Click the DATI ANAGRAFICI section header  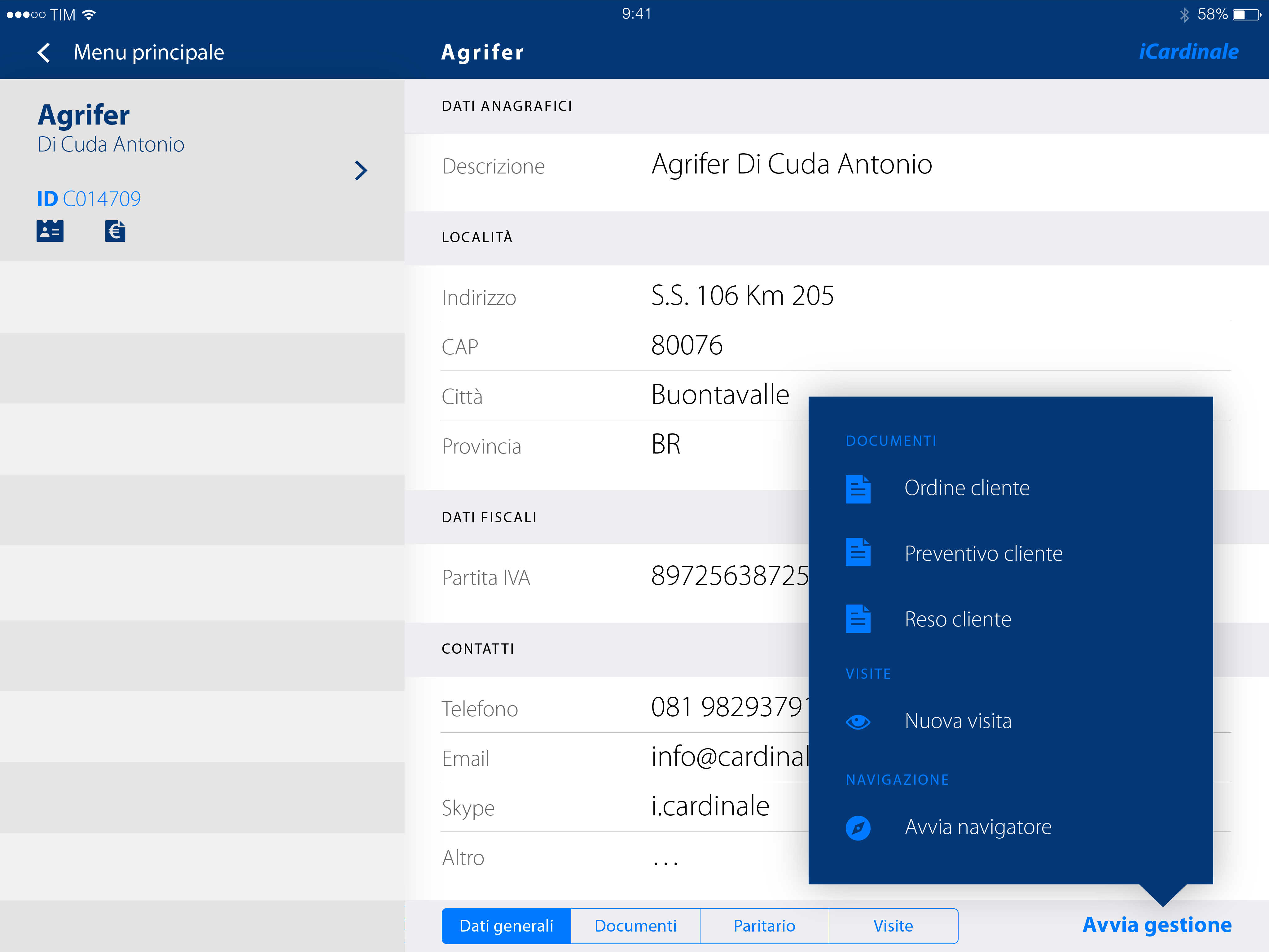click(x=507, y=106)
